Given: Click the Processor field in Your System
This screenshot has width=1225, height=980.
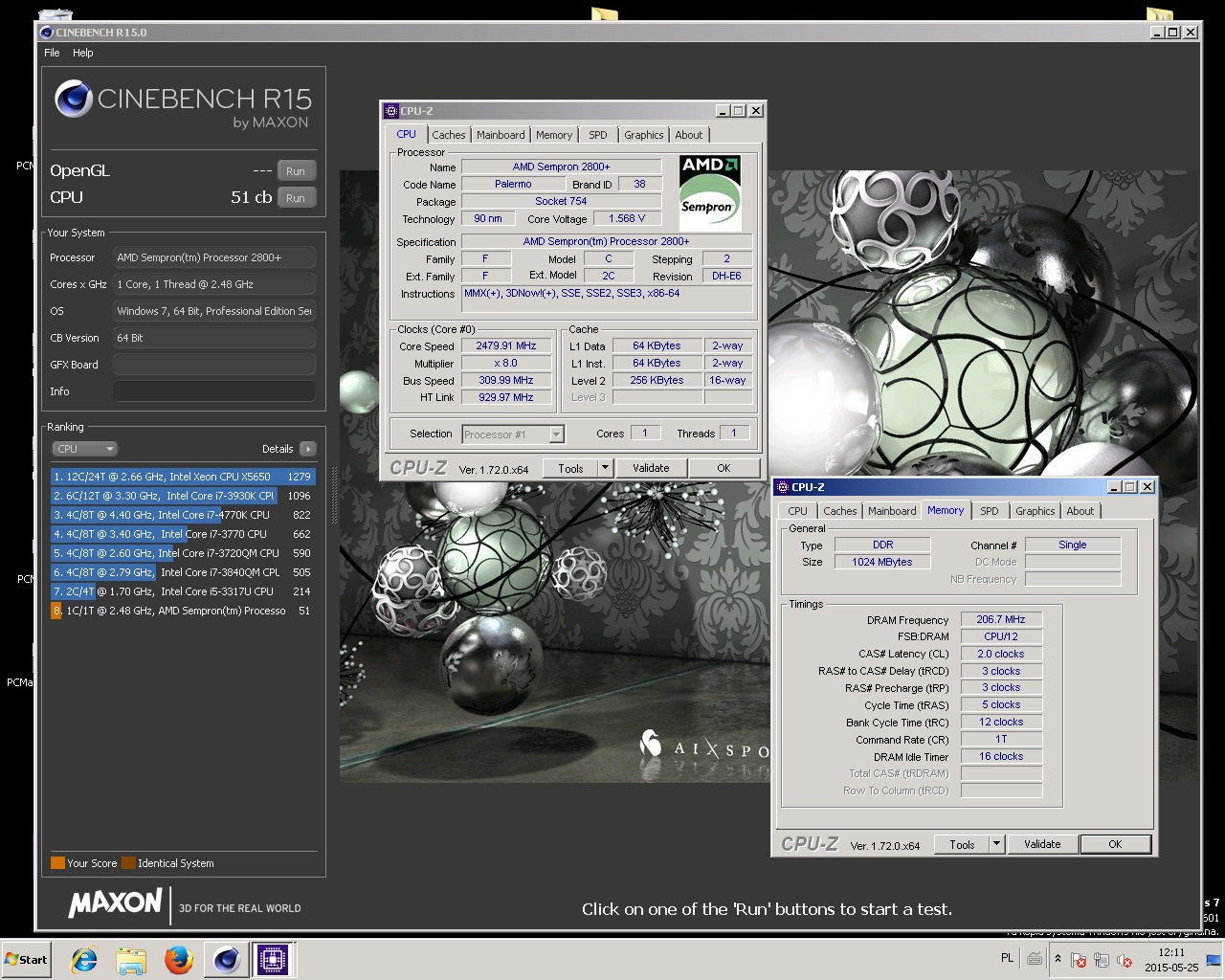Looking at the screenshot, I should [x=213, y=257].
